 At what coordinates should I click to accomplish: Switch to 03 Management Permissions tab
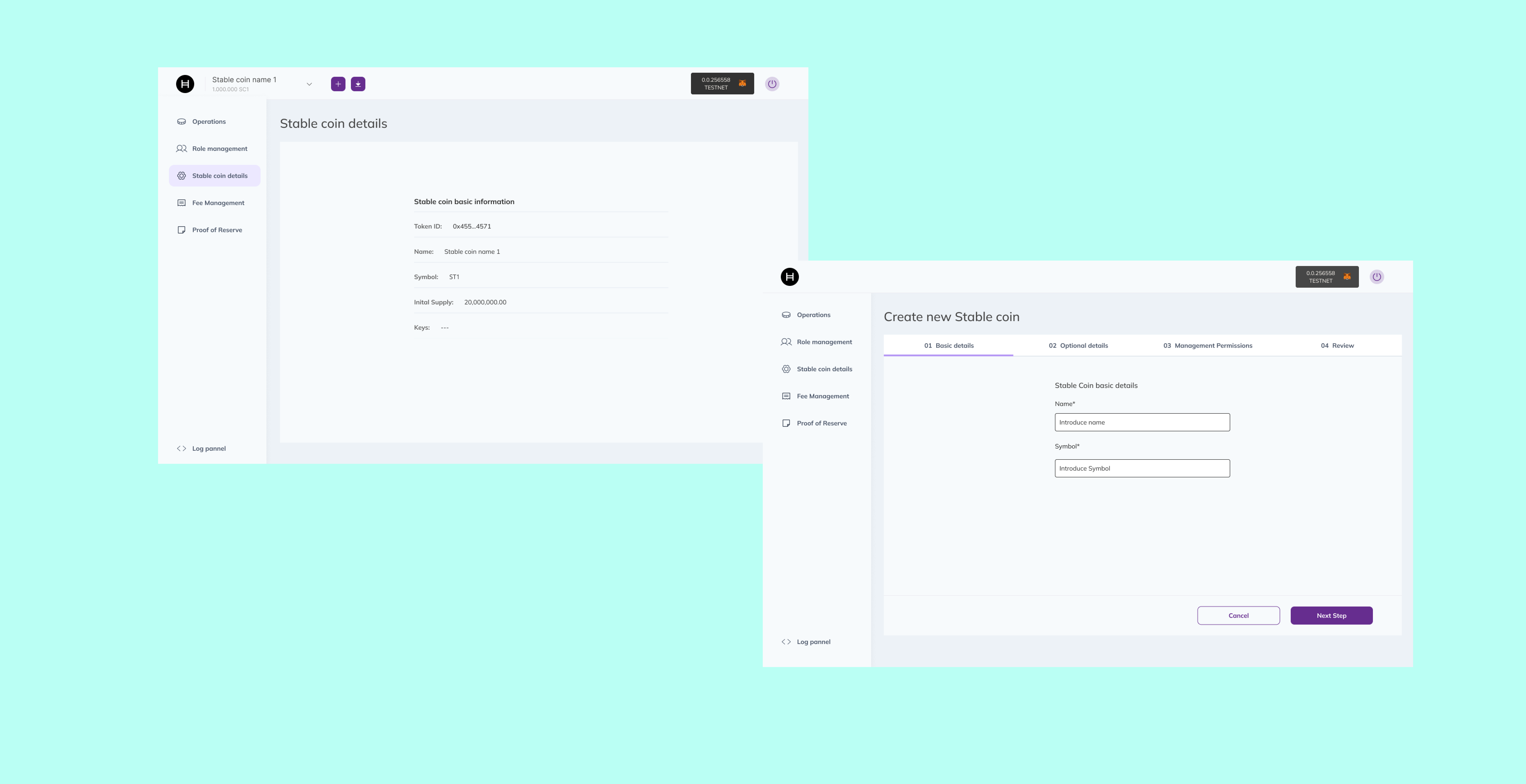1207,345
